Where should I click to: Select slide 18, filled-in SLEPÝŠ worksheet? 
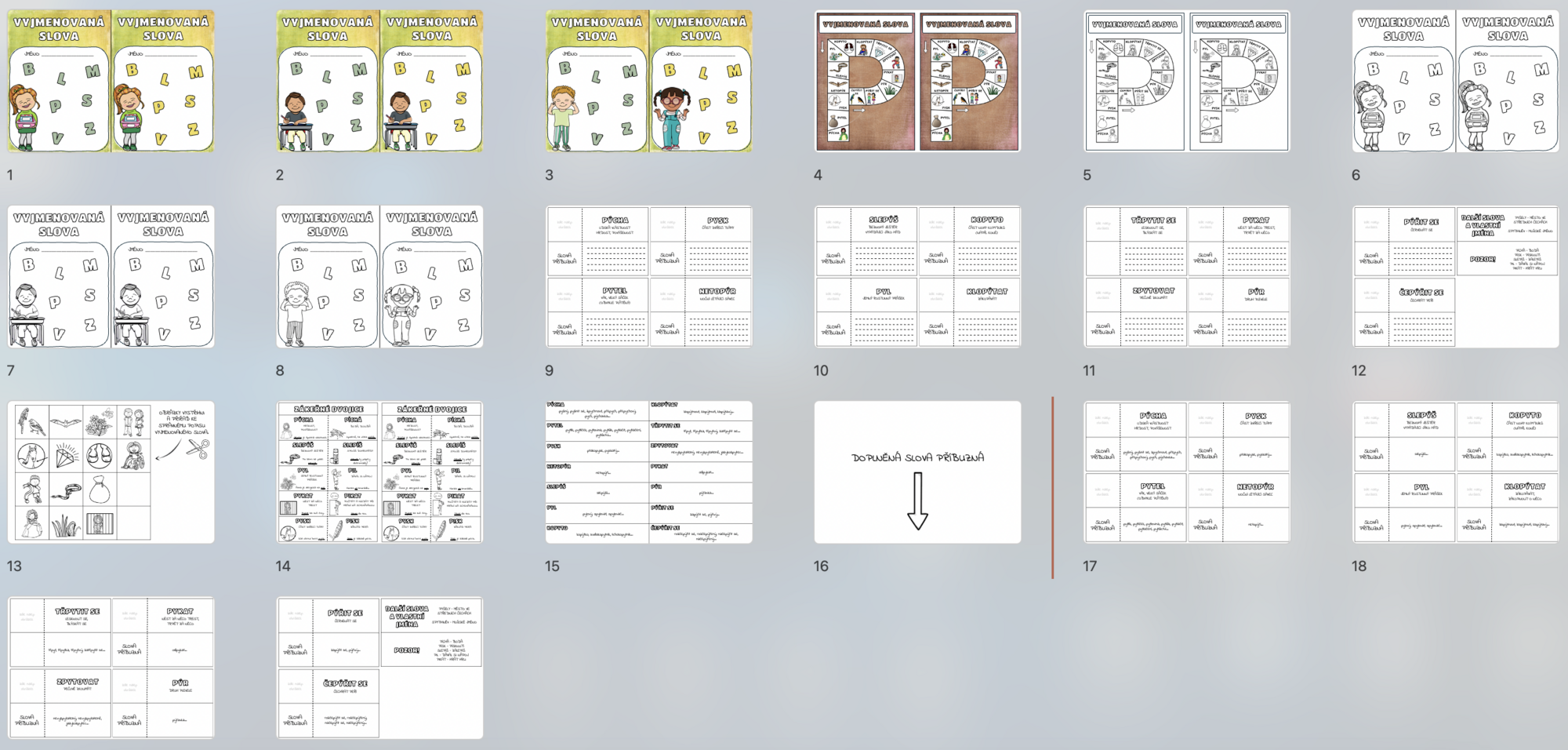click(x=1455, y=471)
